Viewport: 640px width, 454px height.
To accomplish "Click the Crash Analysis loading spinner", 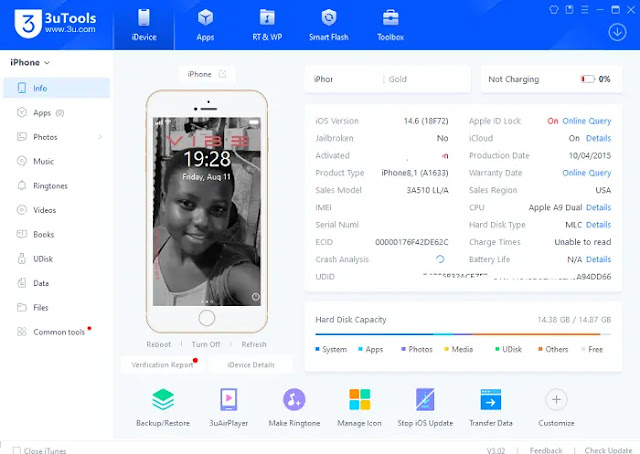I will [x=440, y=259].
